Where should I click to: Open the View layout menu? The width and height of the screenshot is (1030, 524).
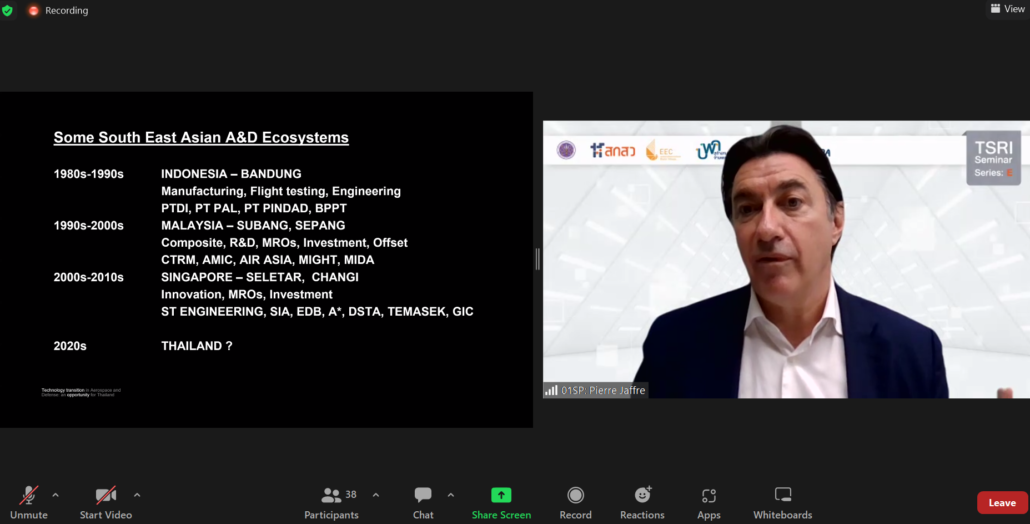pos(1007,9)
